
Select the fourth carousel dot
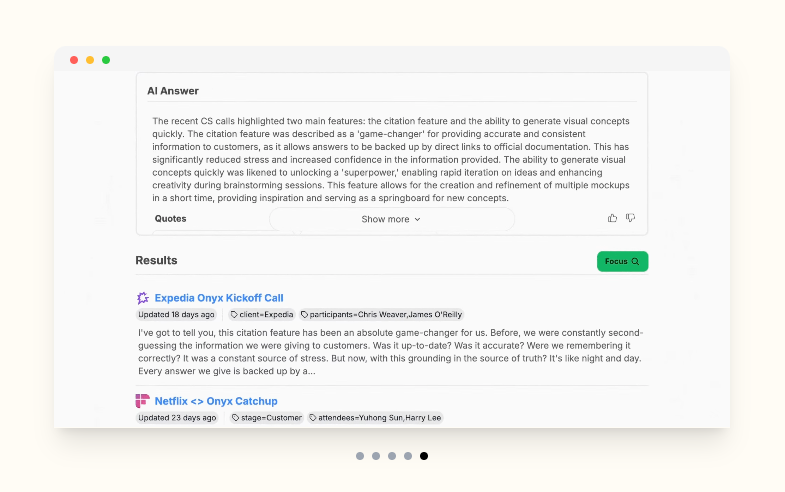click(408, 456)
